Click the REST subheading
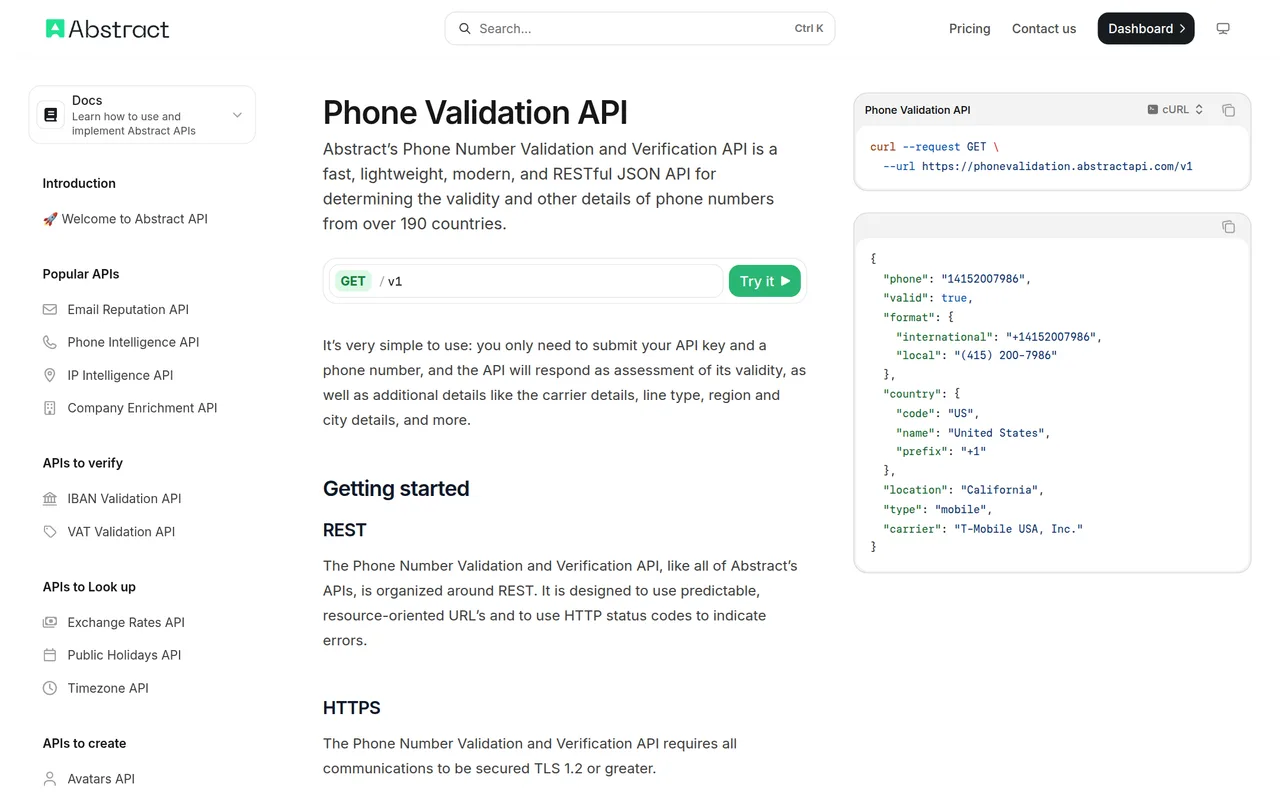Viewport: 1280px width, 800px height. 345,530
